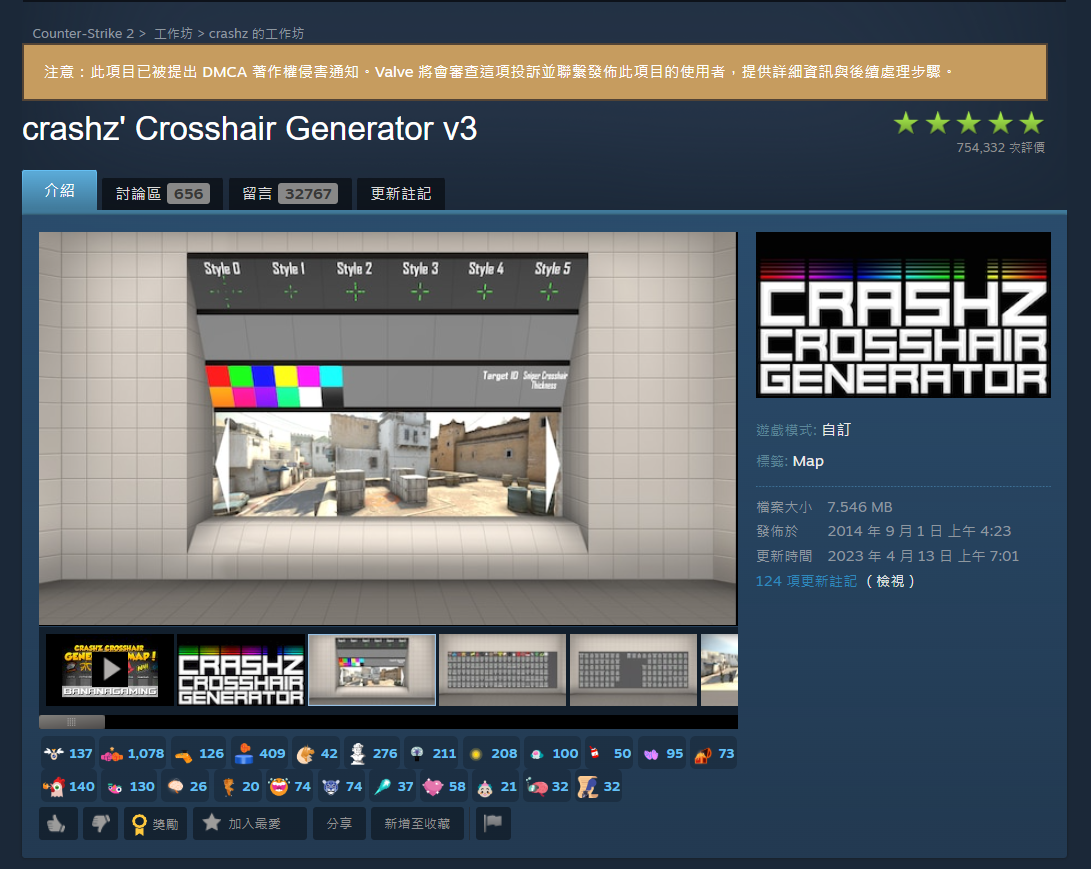Select the Crashz Crosshair Generator logo thumbnail
This screenshot has width=1091, height=869.
241,669
